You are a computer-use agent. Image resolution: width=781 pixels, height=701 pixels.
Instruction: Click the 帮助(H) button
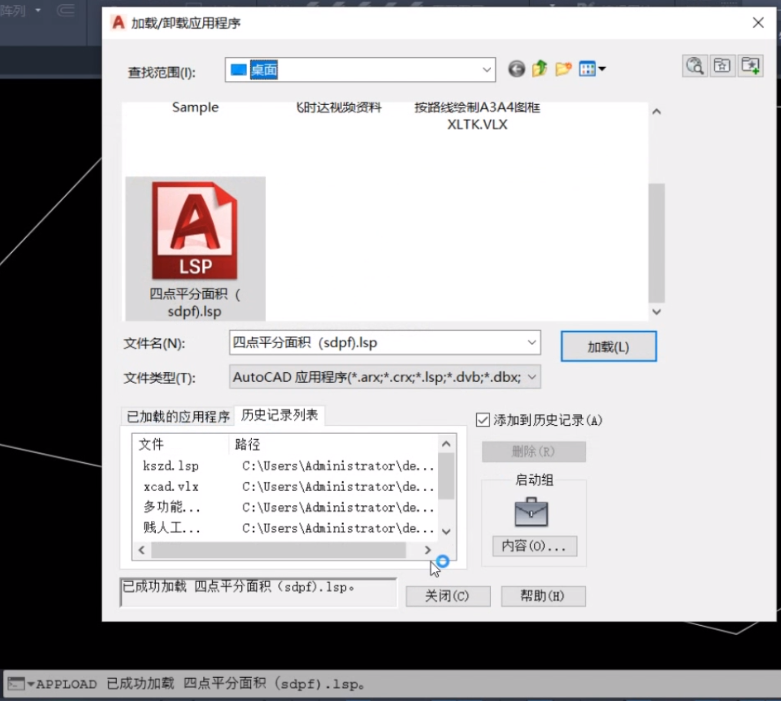(543, 596)
